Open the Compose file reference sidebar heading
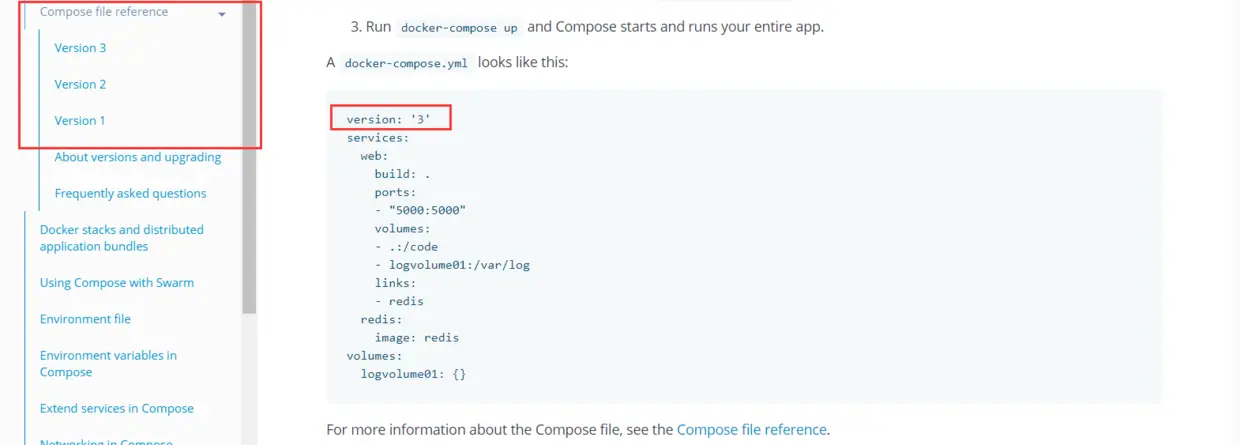The height and width of the screenshot is (445, 1240). [x=104, y=12]
